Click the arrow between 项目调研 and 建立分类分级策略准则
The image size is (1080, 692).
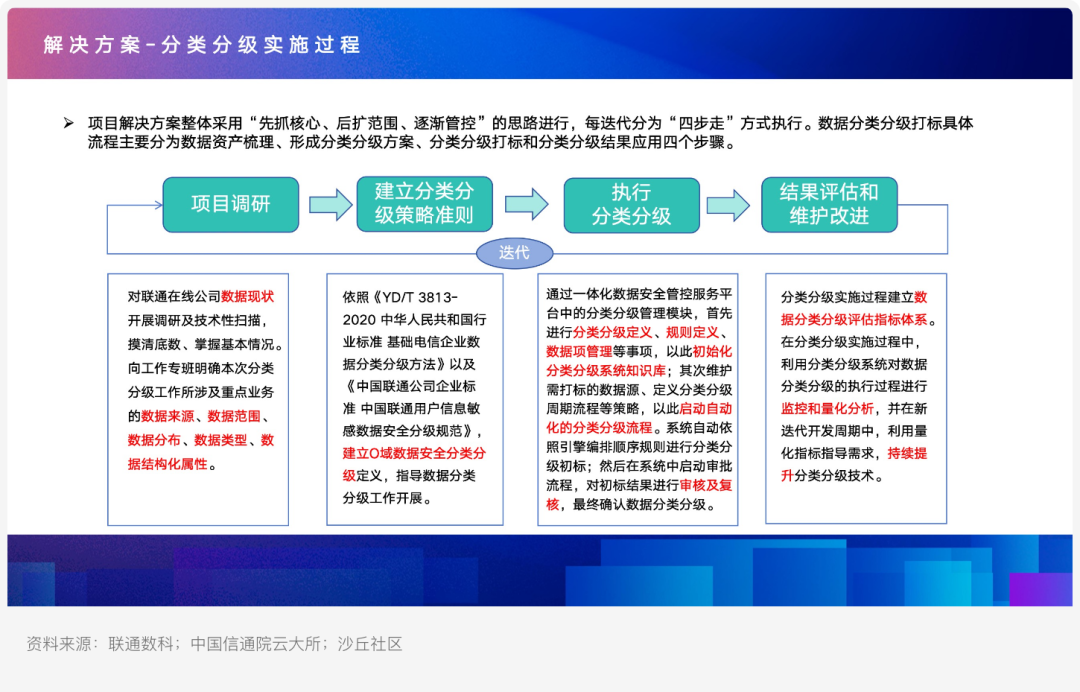click(330, 205)
